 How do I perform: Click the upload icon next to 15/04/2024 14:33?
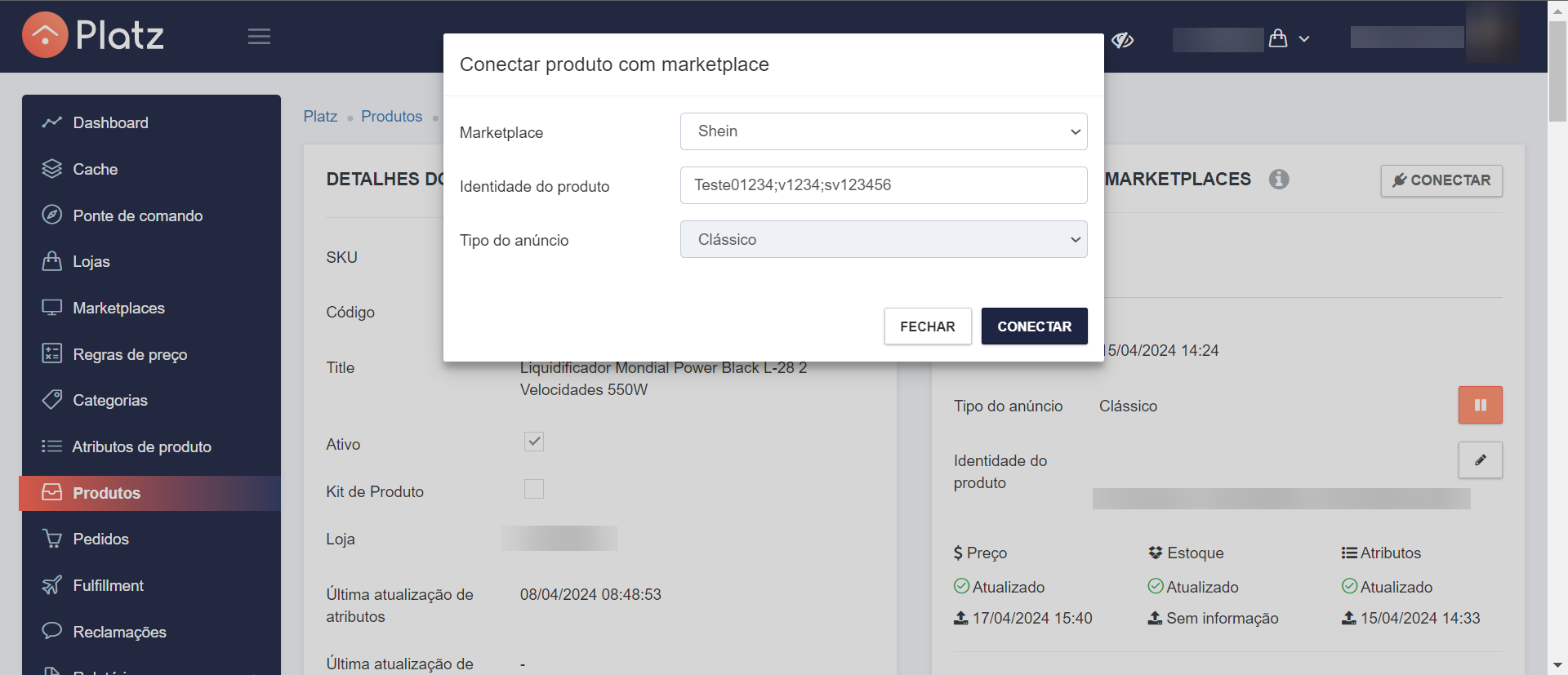coord(1349,618)
